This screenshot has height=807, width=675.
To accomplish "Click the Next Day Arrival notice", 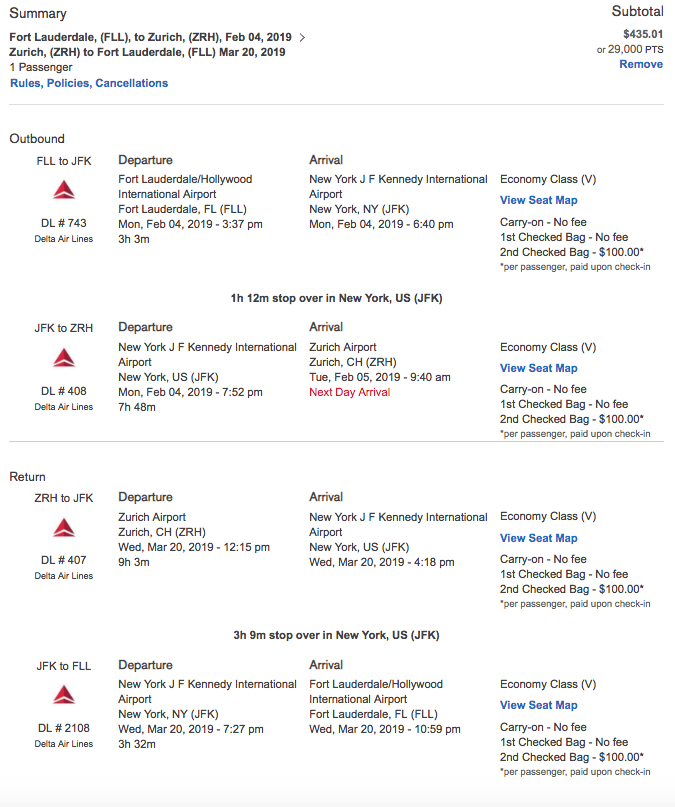I will [349, 392].
